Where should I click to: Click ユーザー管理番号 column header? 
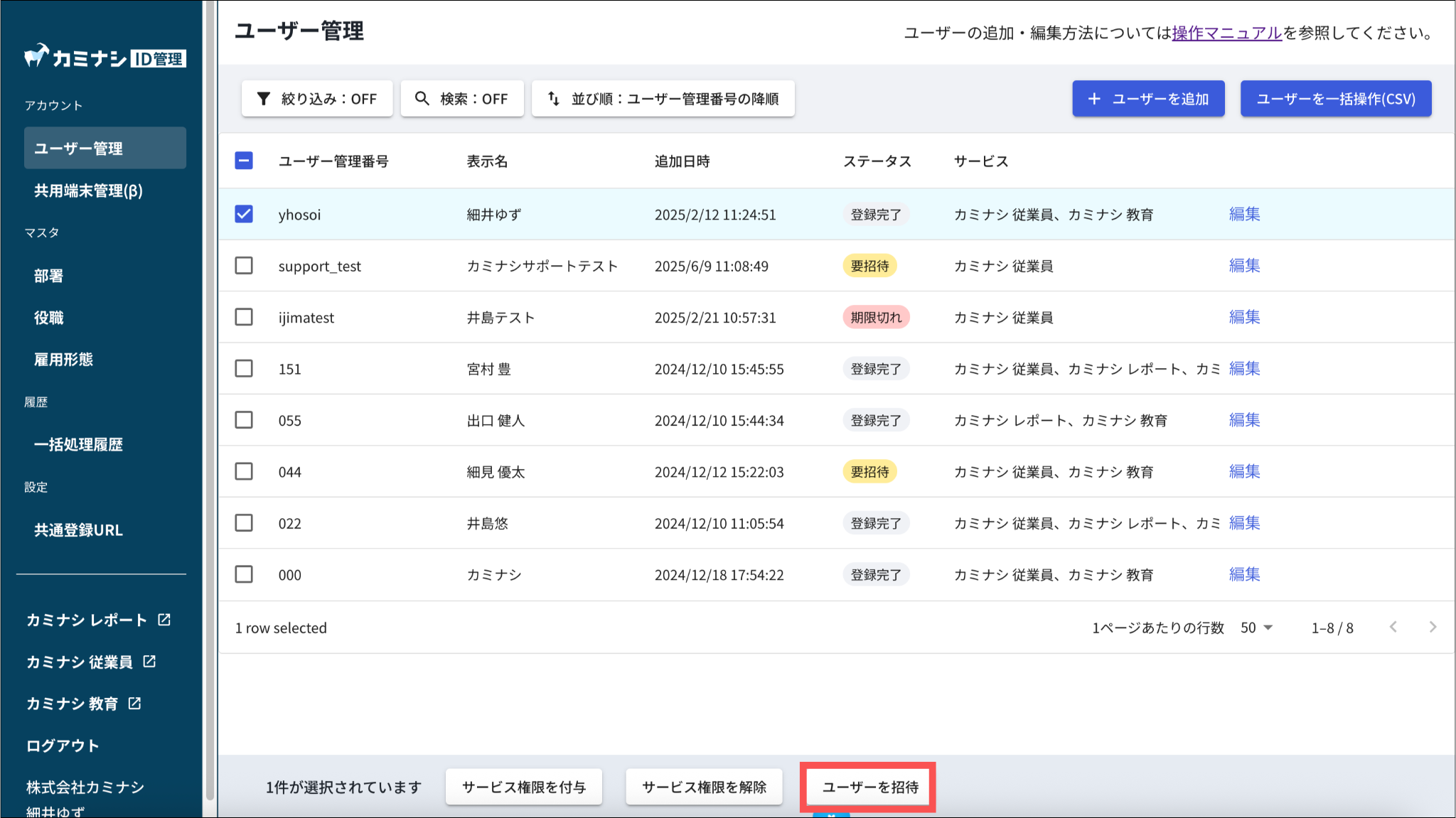tap(333, 161)
